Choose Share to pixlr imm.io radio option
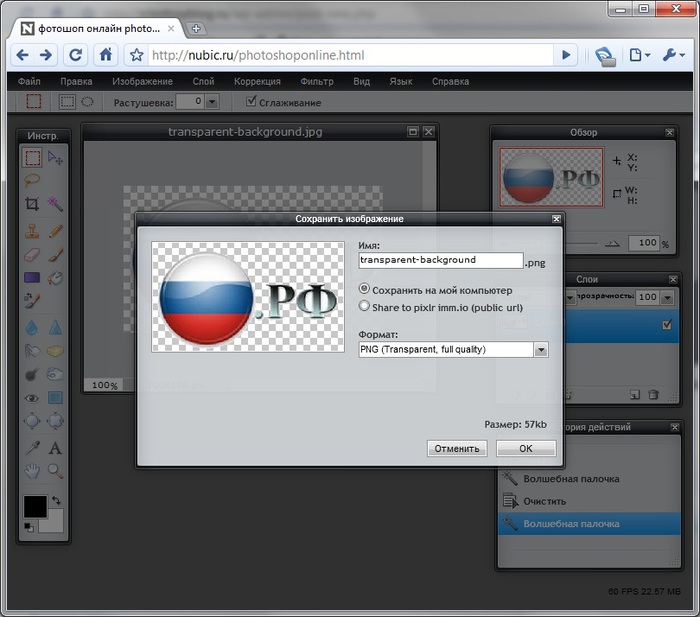Screen dimensions: 700x617 364,306
